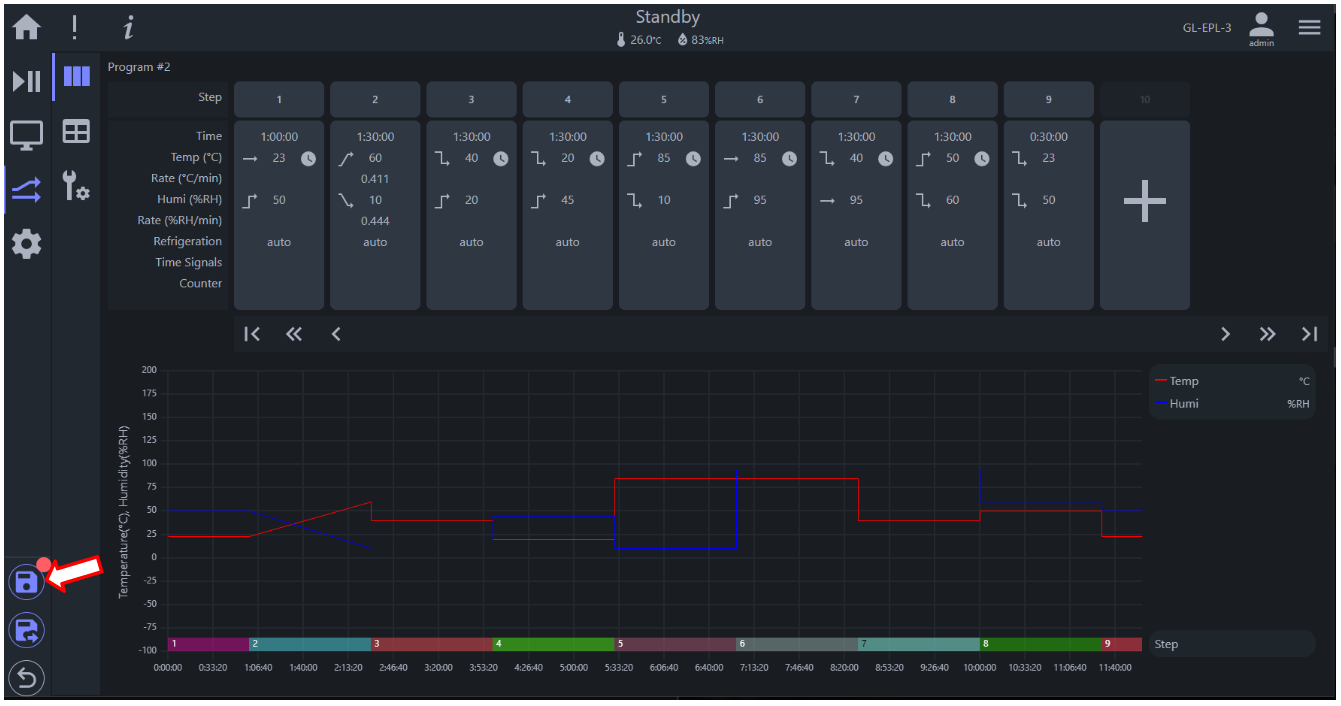Go to the Home screen icon
1341x706 pixels.
click(x=26, y=28)
